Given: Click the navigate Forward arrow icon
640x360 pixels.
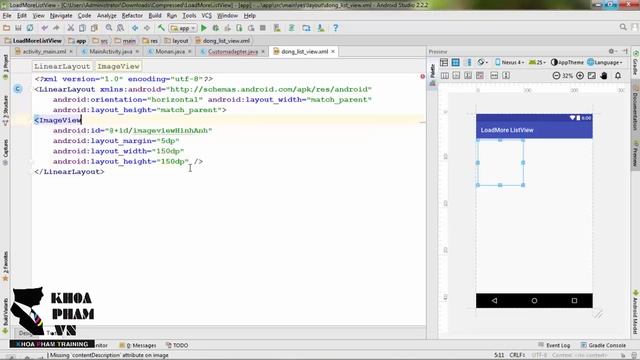Looking at the screenshot, I should coord(147,28).
